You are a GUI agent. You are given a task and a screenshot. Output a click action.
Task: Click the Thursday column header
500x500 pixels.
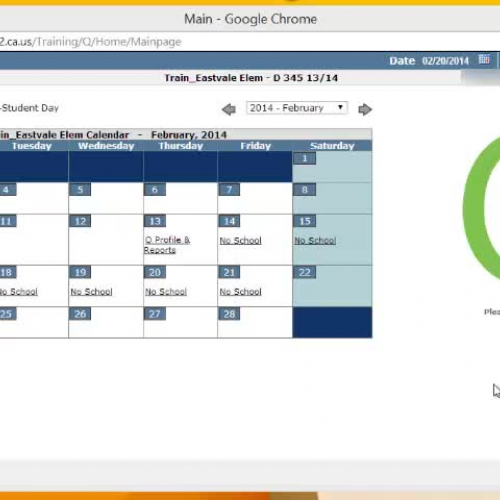[181, 146]
